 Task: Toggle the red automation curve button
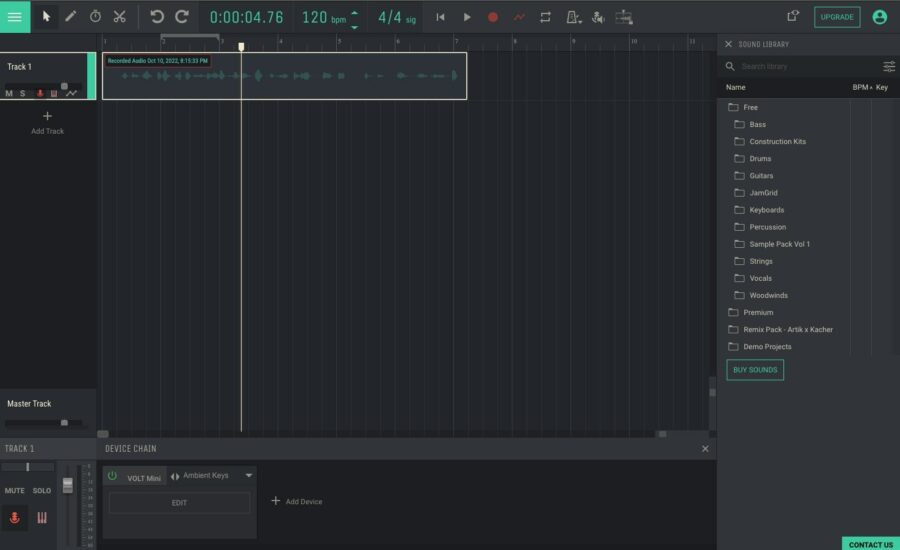[519, 17]
